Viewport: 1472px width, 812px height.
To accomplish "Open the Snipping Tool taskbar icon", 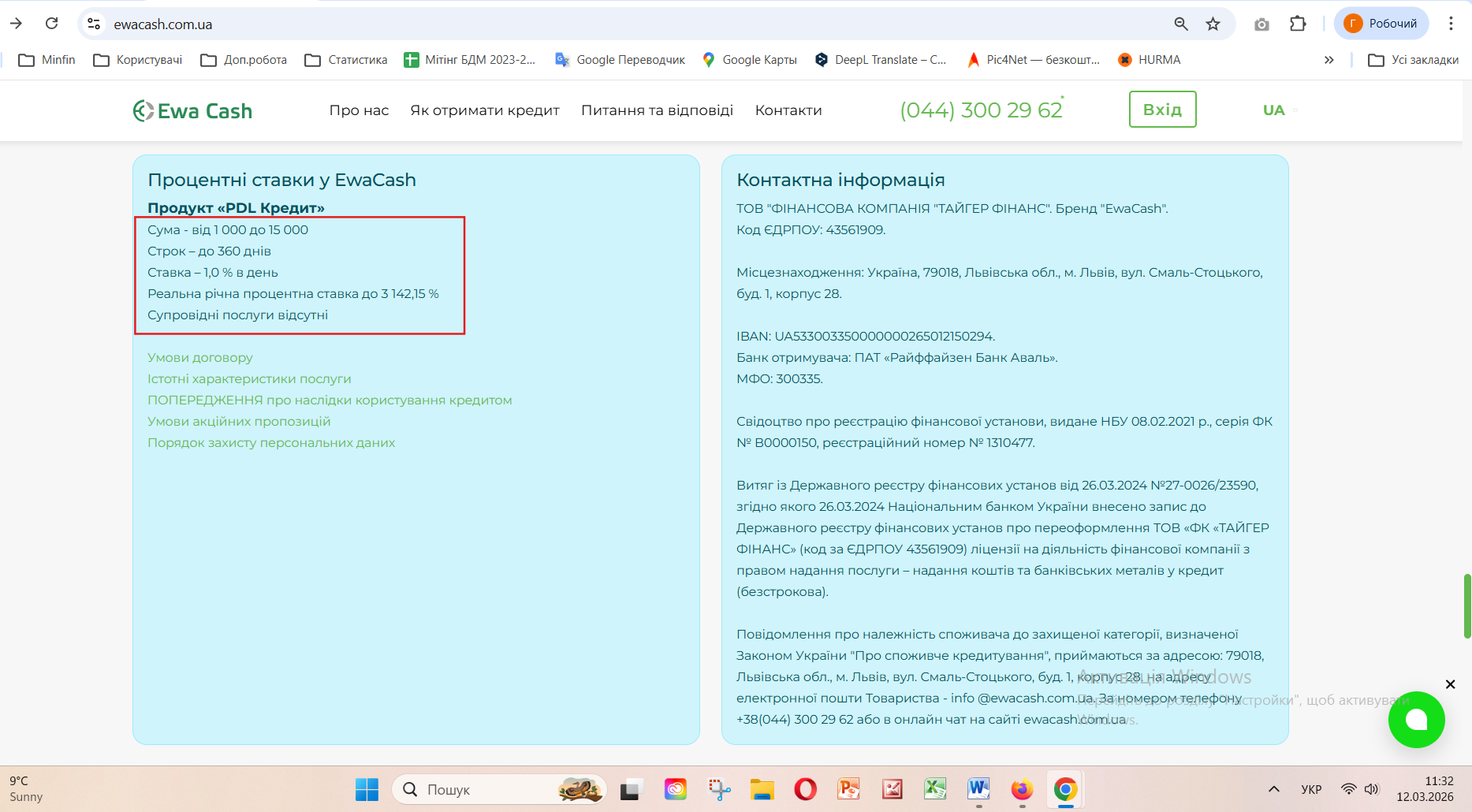I will [x=719, y=789].
